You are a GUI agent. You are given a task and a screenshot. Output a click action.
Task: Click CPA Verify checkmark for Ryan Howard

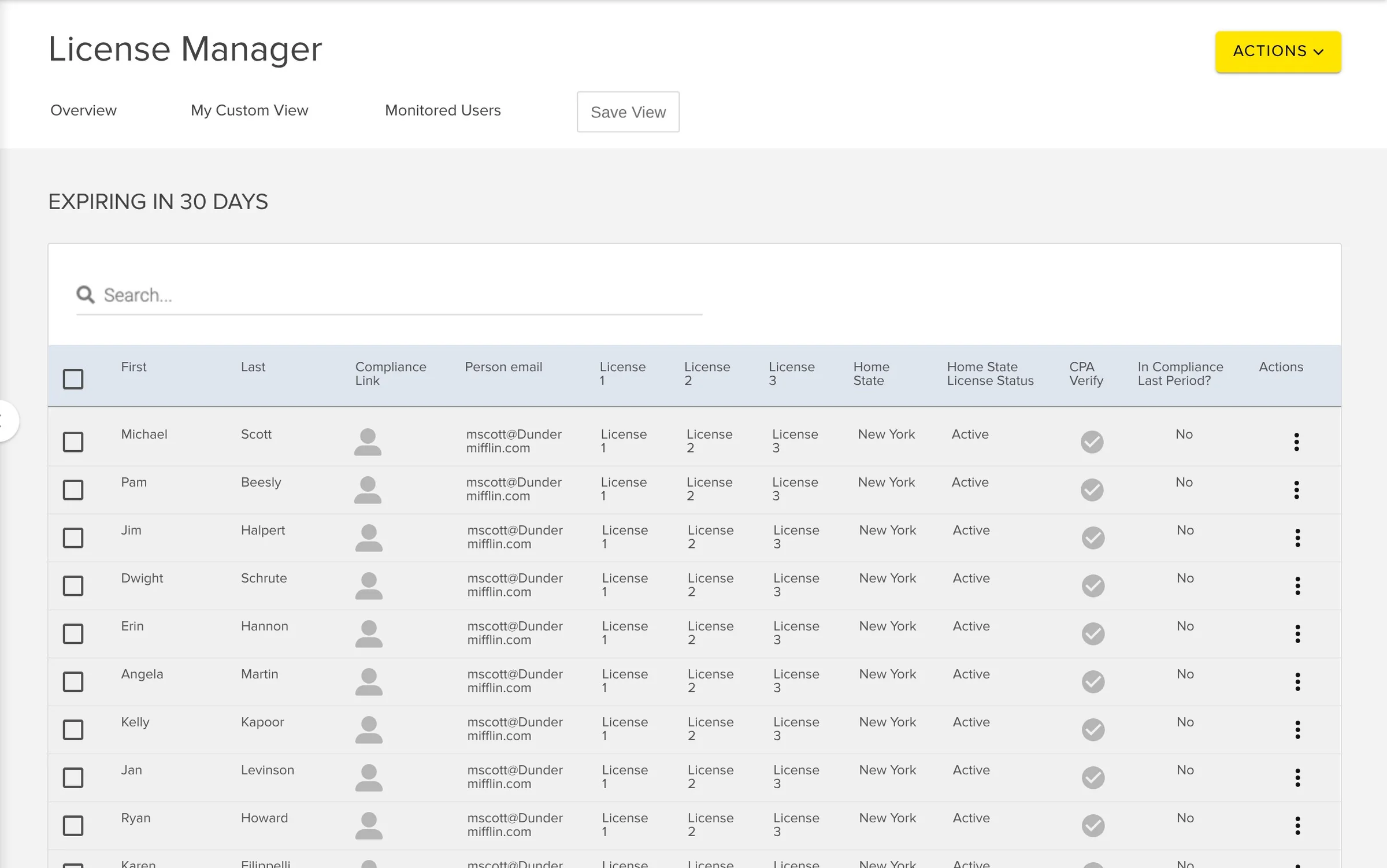click(x=1093, y=826)
